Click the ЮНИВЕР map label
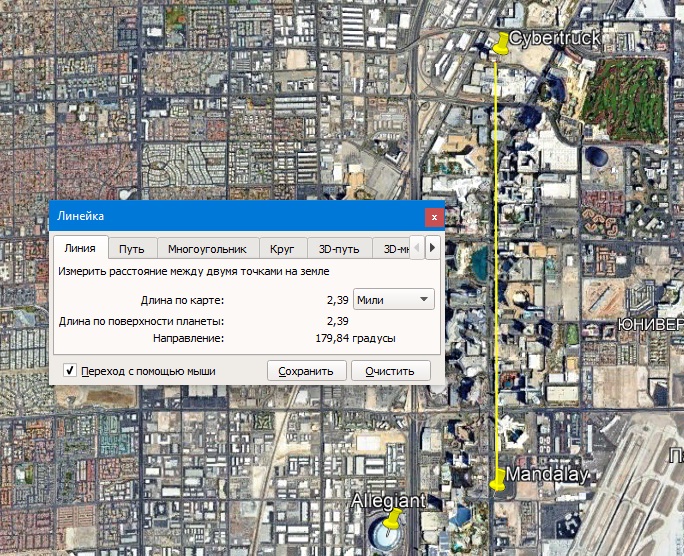684x556 pixels. click(651, 324)
